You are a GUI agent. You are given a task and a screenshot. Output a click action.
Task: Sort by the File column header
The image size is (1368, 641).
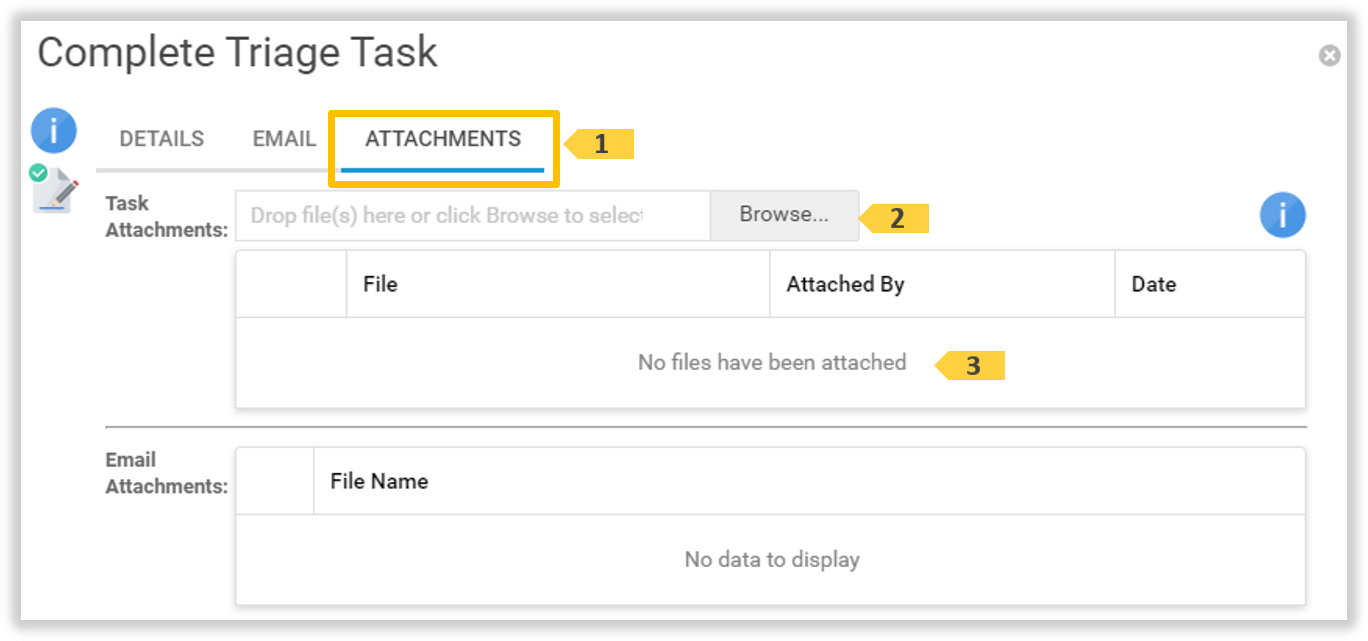pyautogui.click(x=380, y=284)
